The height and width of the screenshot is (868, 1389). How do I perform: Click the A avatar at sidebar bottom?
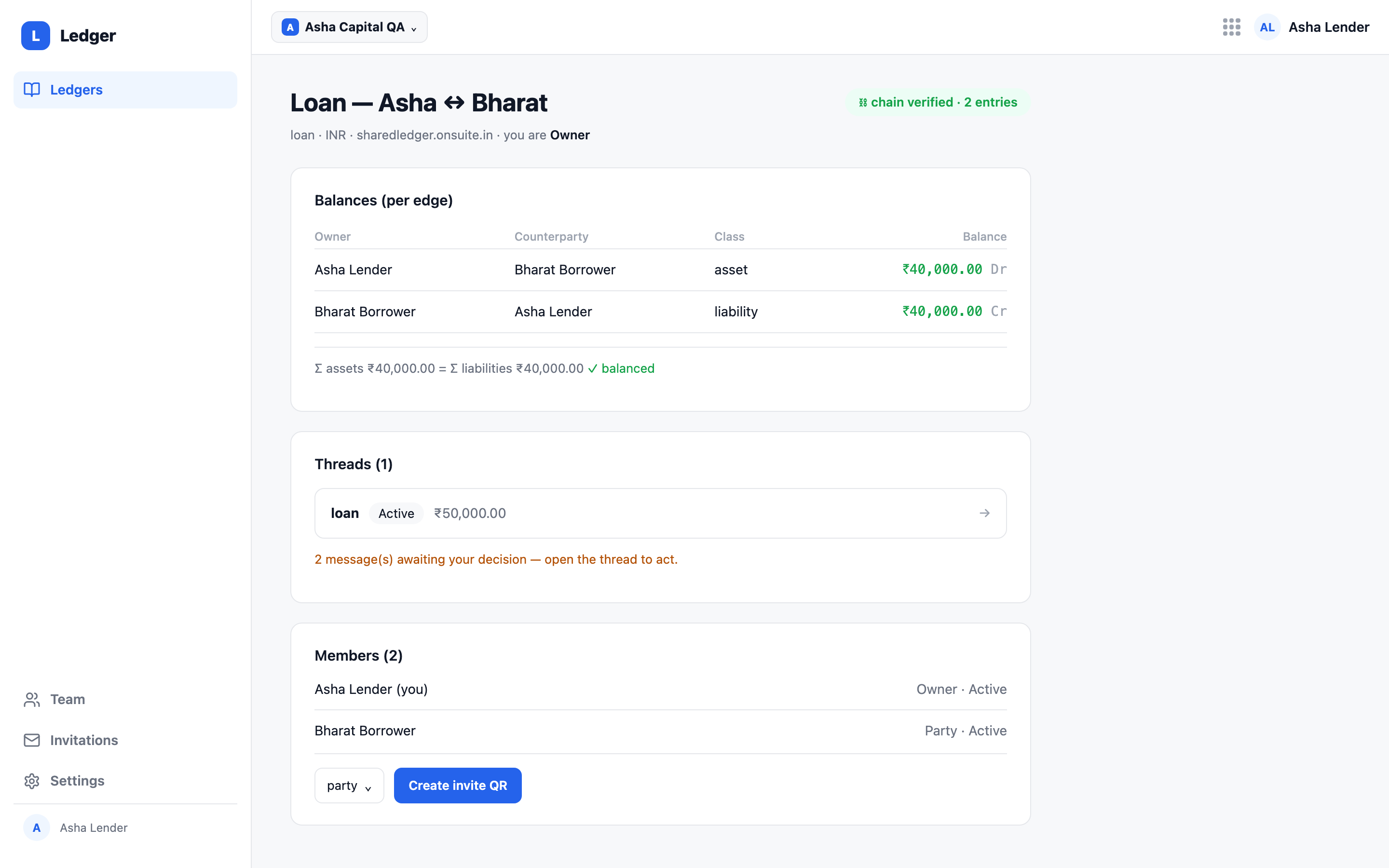pos(36,827)
